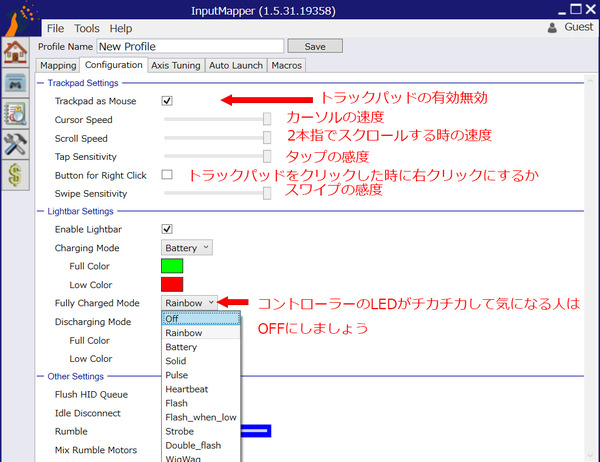Screen dimensions: 600x462
Task: Open the green Full Color swatch
Action: 172,266
